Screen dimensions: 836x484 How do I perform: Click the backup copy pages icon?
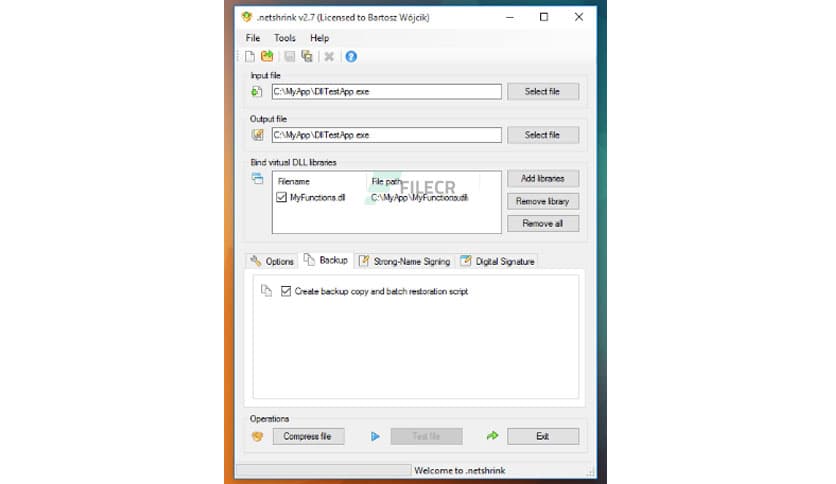266,291
